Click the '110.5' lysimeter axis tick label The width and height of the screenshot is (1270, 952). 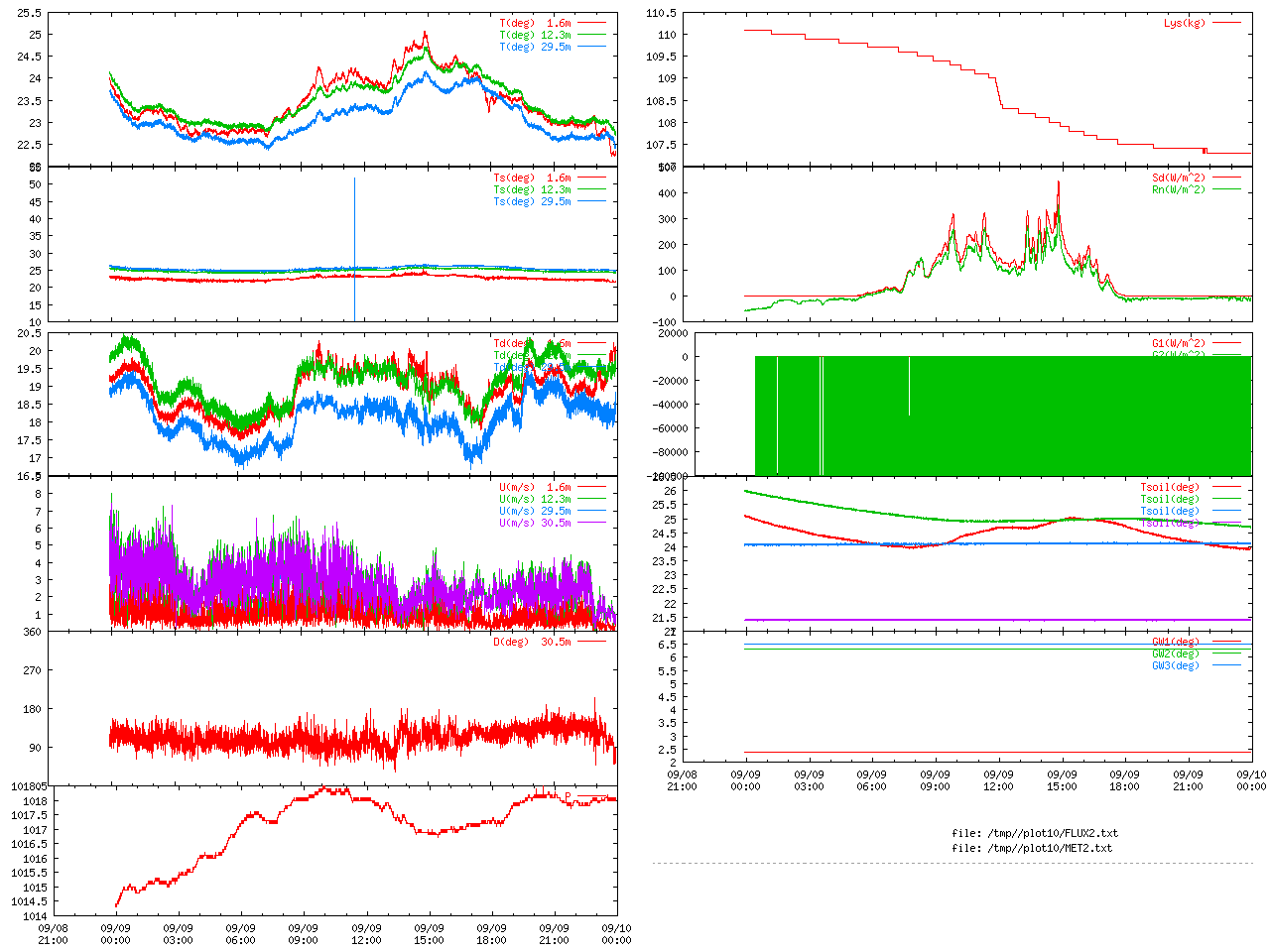[662, 13]
